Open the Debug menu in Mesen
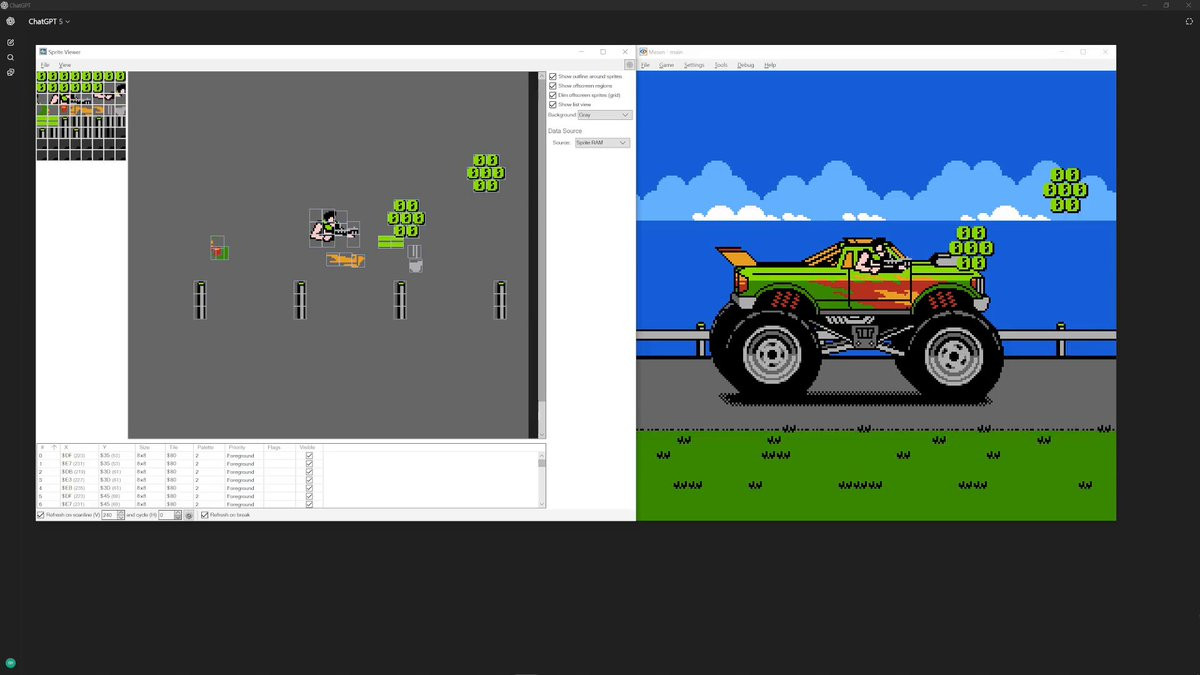The height and width of the screenshot is (675, 1200). 746,65
